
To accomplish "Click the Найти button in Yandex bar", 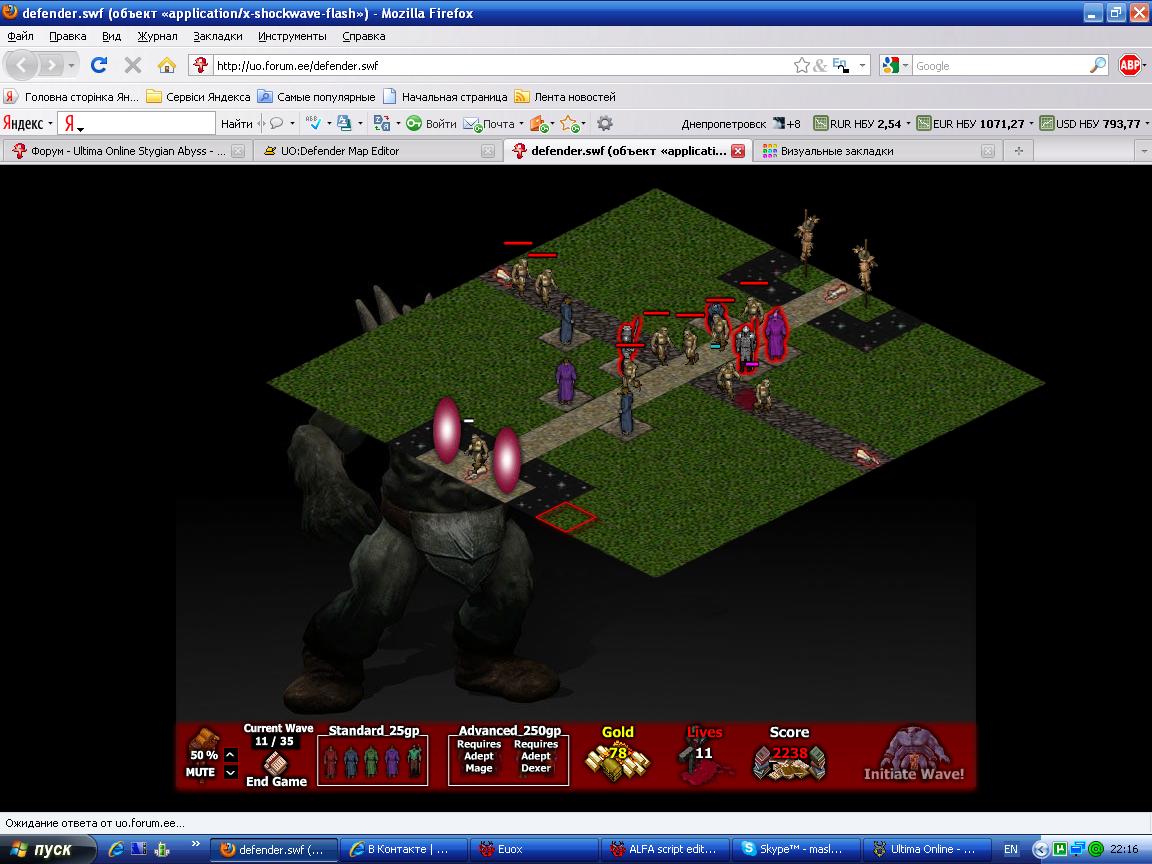I will [237, 123].
